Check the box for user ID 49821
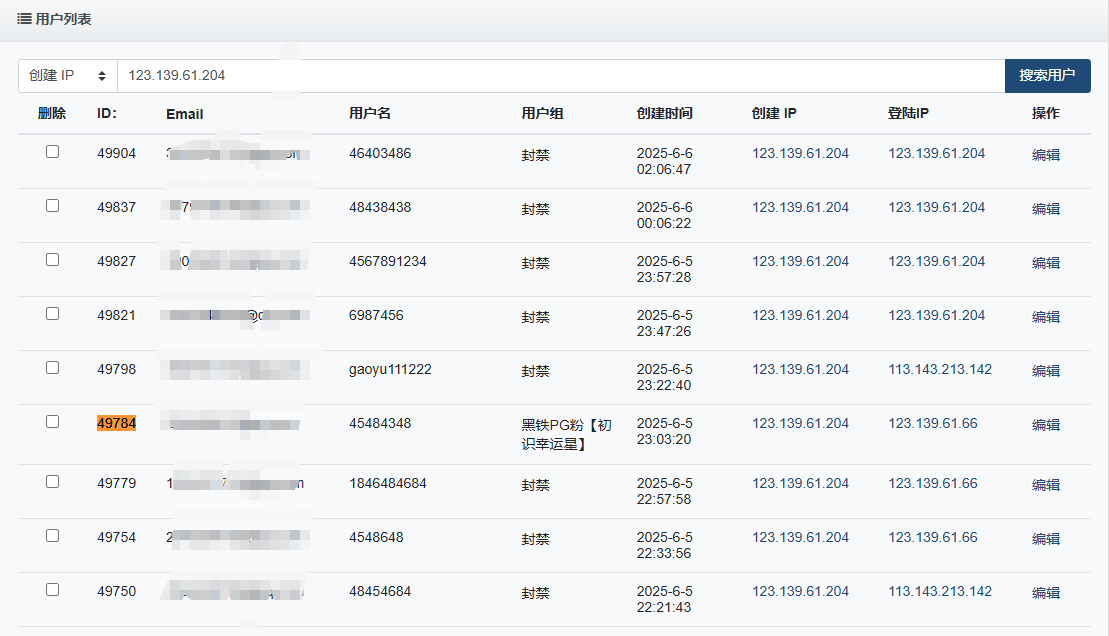The width and height of the screenshot is (1109, 636). pyautogui.click(x=52, y=313)
